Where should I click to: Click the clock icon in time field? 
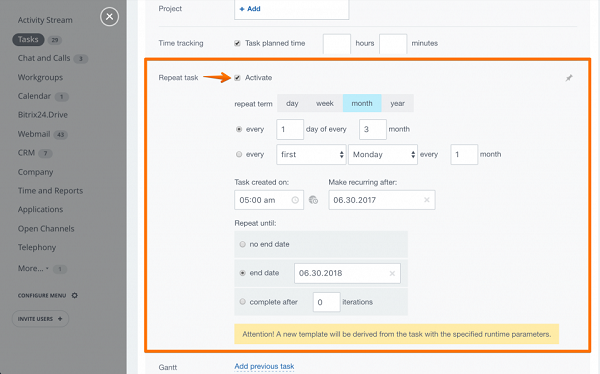tap(295, 200)
